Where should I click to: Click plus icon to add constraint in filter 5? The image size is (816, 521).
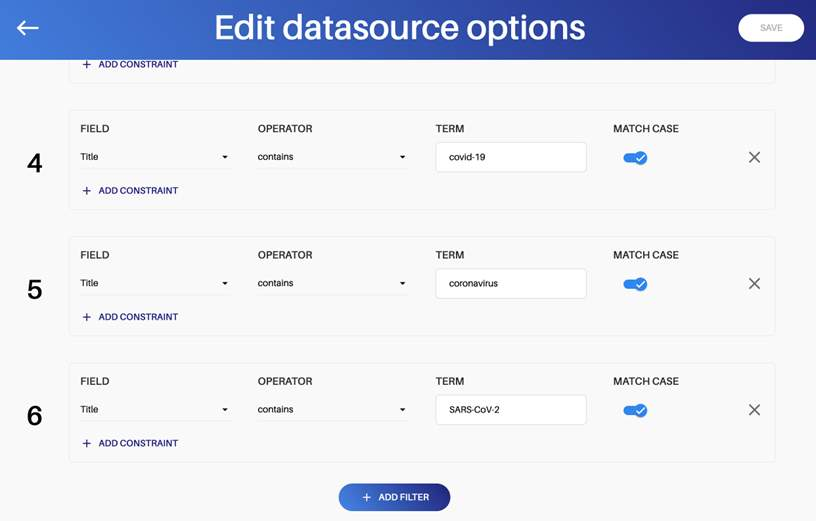[x=87, y=317]
